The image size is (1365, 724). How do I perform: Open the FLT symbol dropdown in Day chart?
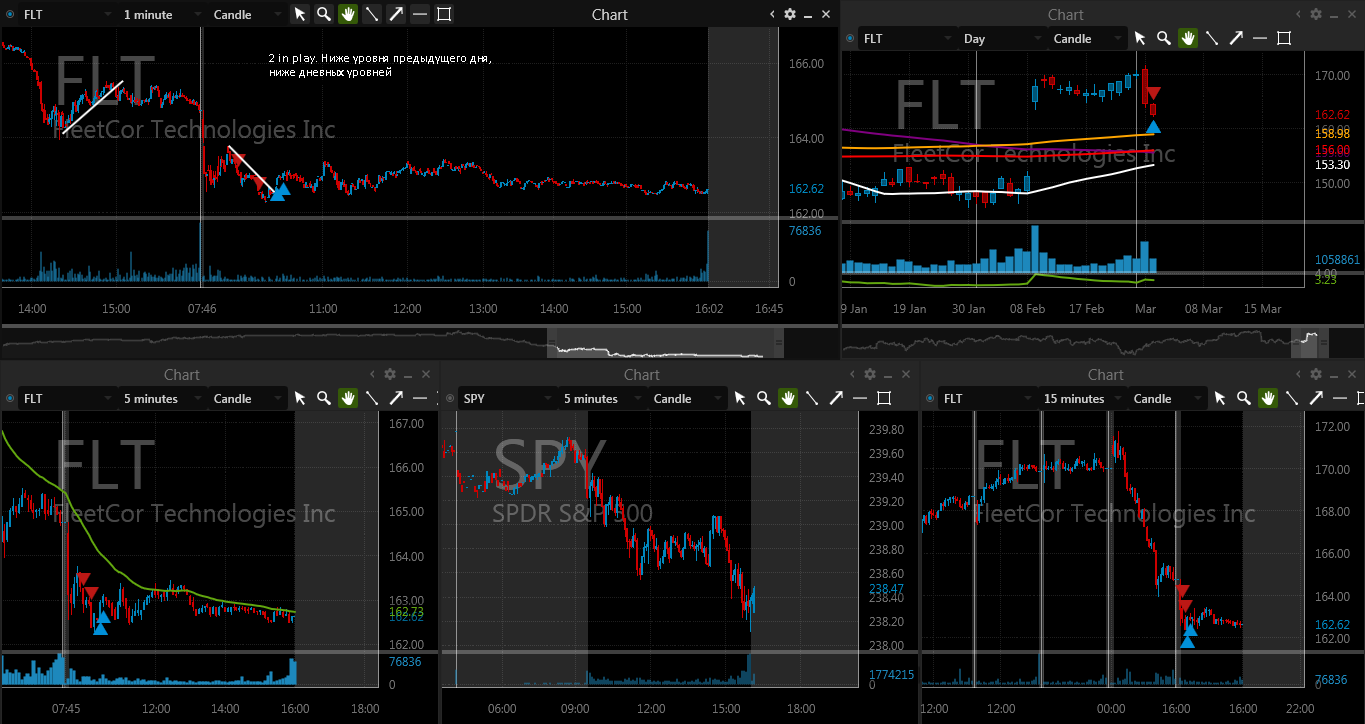click(907, 38)
